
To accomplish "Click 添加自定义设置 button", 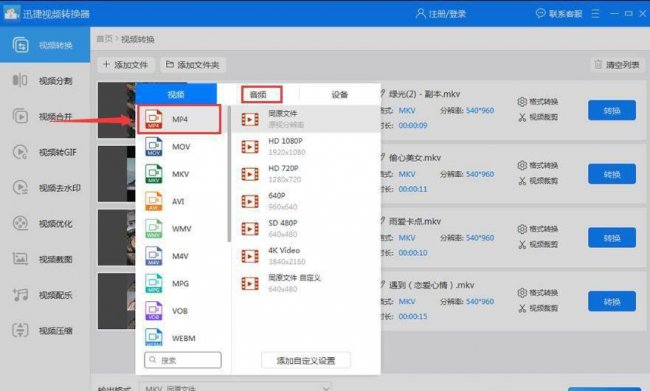I will [306, 360].
